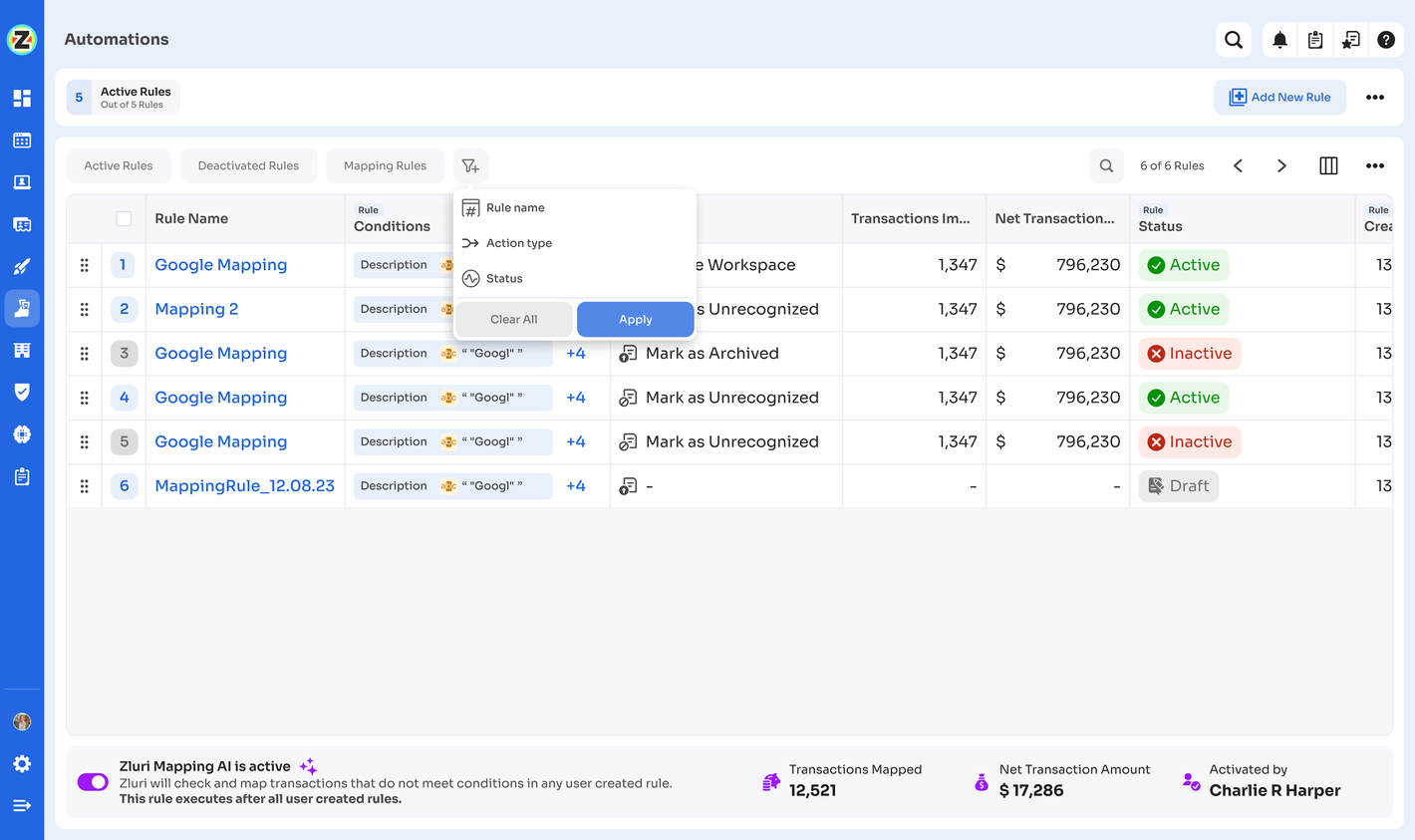Open column settings icon
The height and width of the screenshot is (840, 1415).
1328,165
